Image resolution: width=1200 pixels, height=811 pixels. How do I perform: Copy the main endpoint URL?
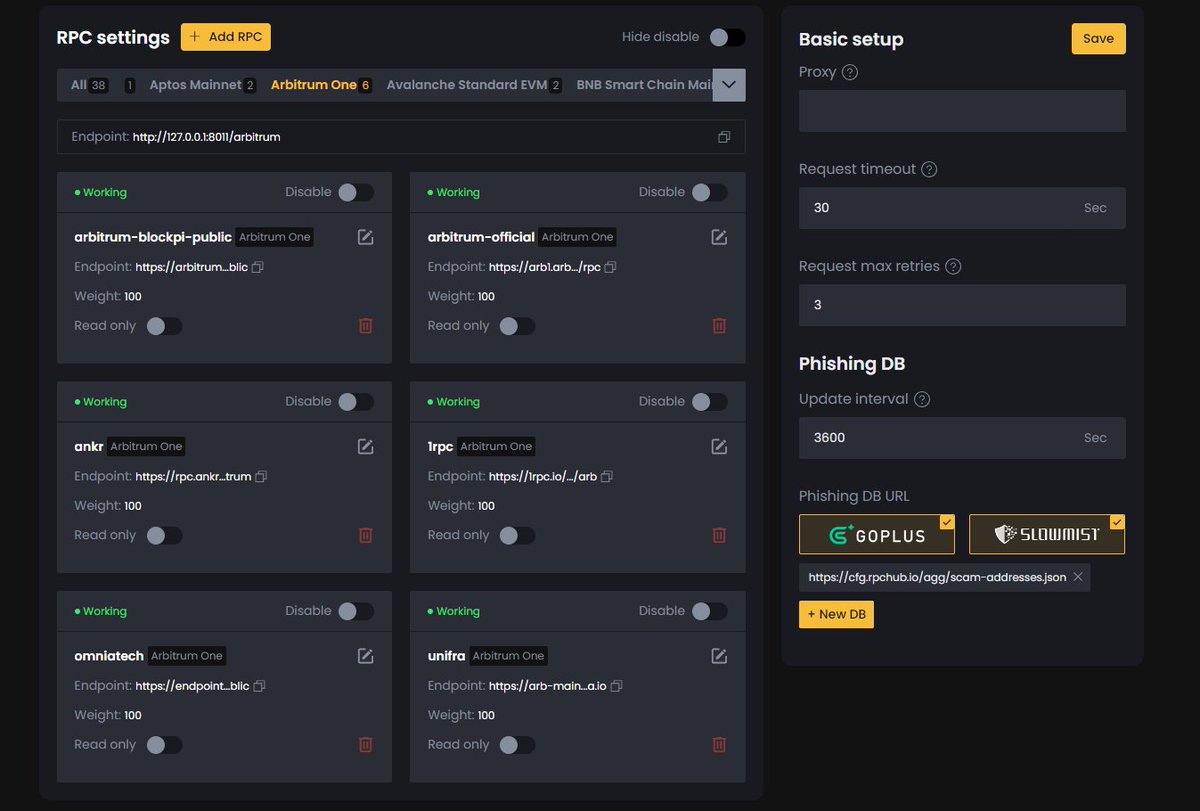(724, 137)
